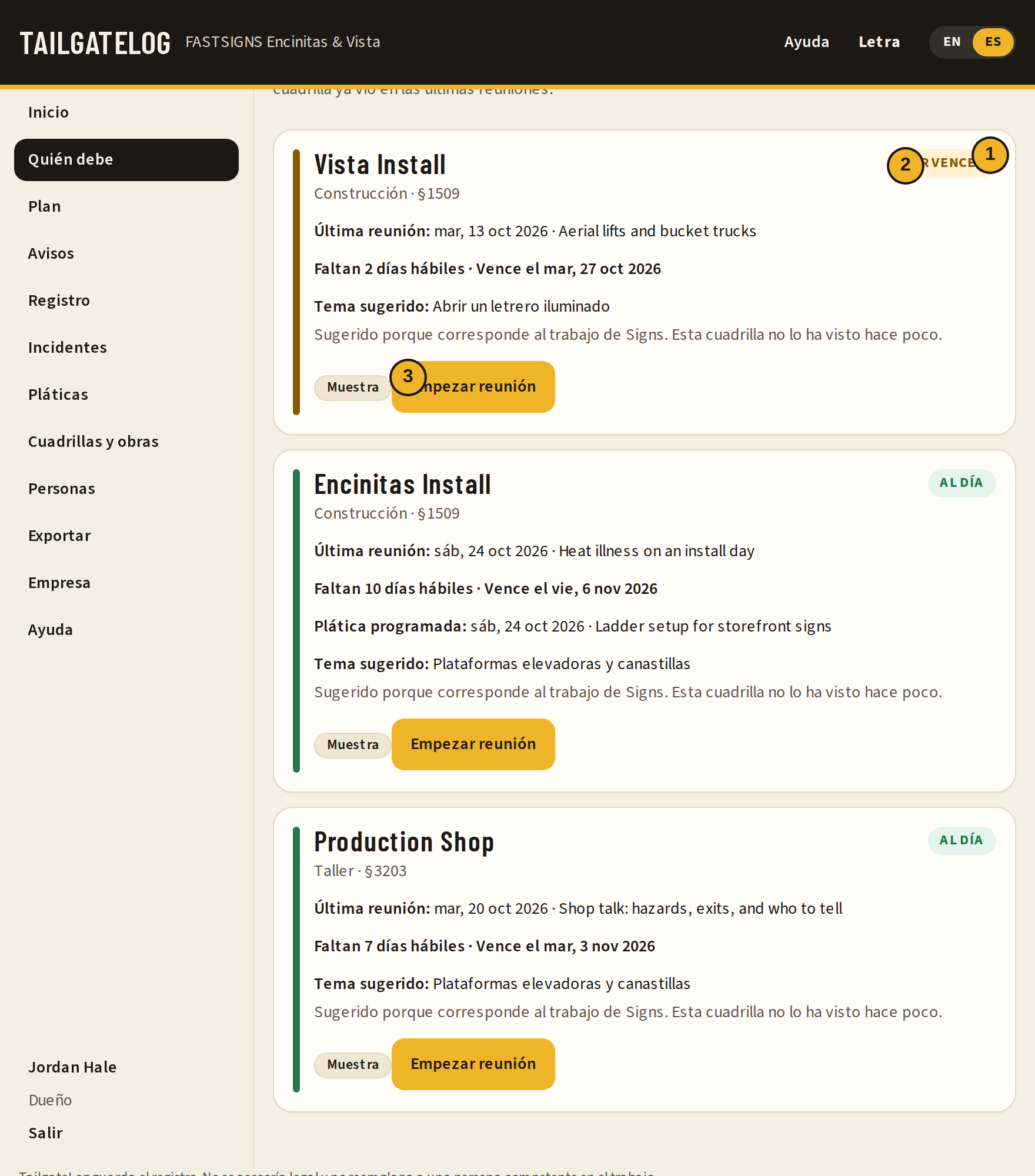
Task: Open Empresa settings
Action: tap(126, 583)
